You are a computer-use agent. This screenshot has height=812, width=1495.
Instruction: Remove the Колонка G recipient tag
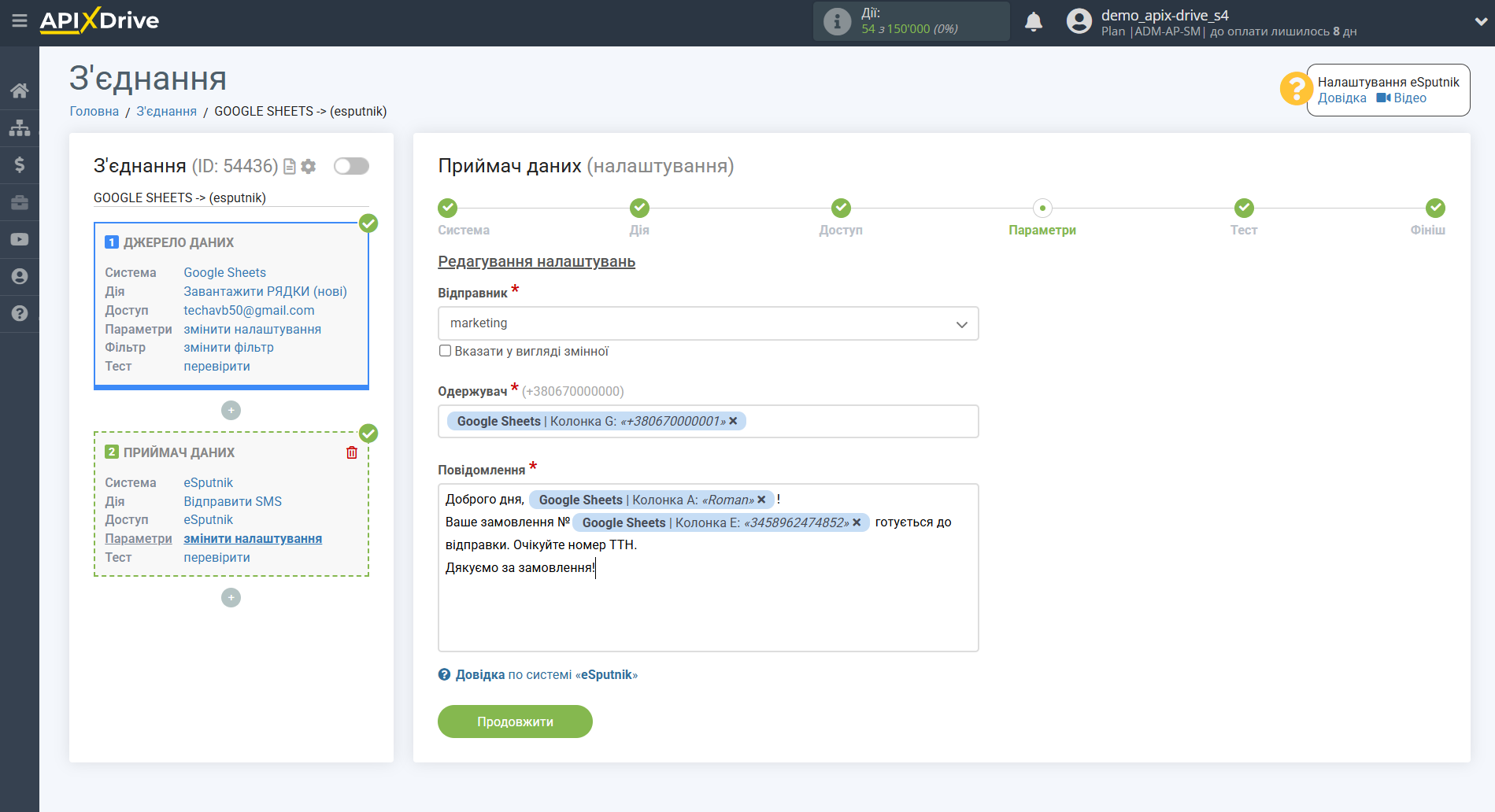733,421
